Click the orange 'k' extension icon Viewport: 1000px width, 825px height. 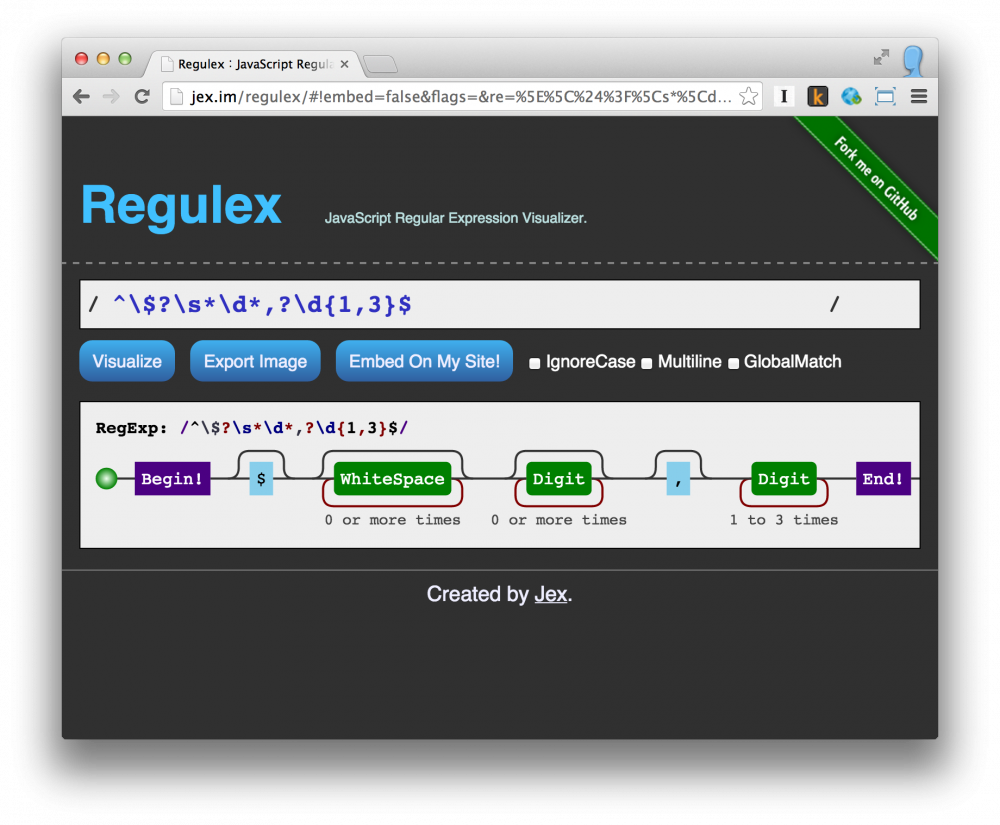(x=818, y=97)
